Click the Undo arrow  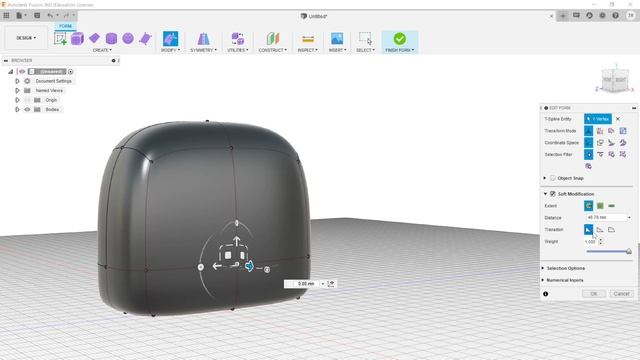(x=50, y=16)
